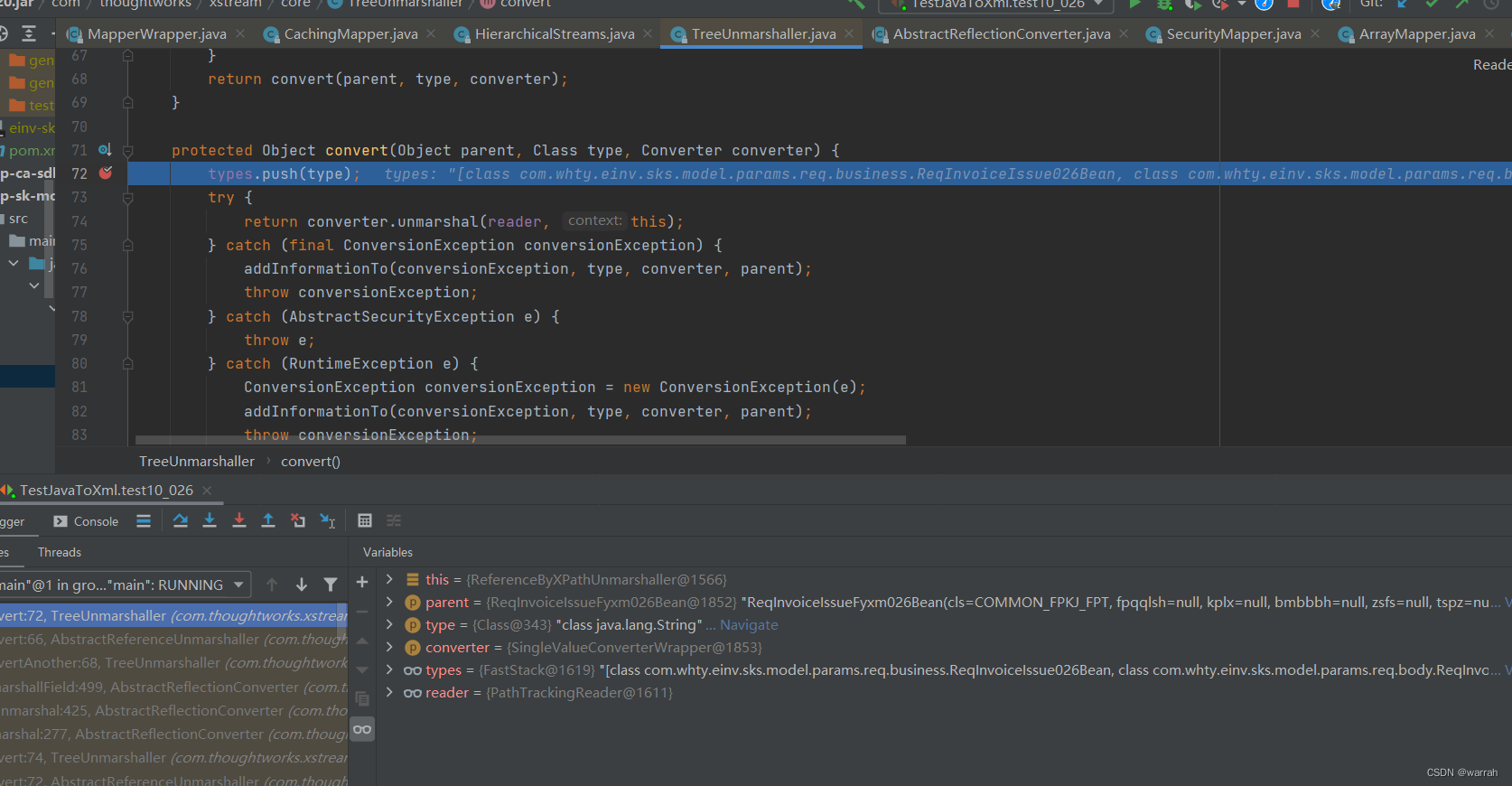This screenshot has height=786, width=1512.
Task: Select frame 'vert:74, TreeUnmarshaller'
Action: coord(173,757)
